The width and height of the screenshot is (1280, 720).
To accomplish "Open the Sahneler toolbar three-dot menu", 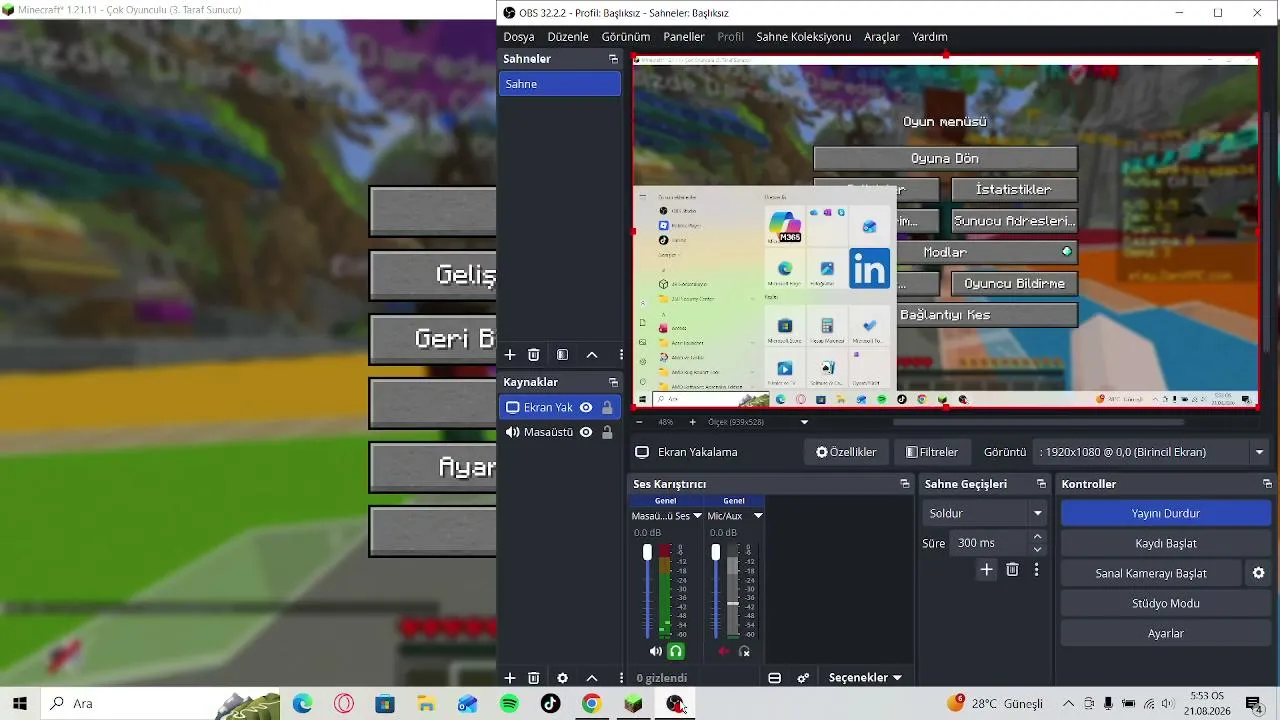I will [621, 355].
